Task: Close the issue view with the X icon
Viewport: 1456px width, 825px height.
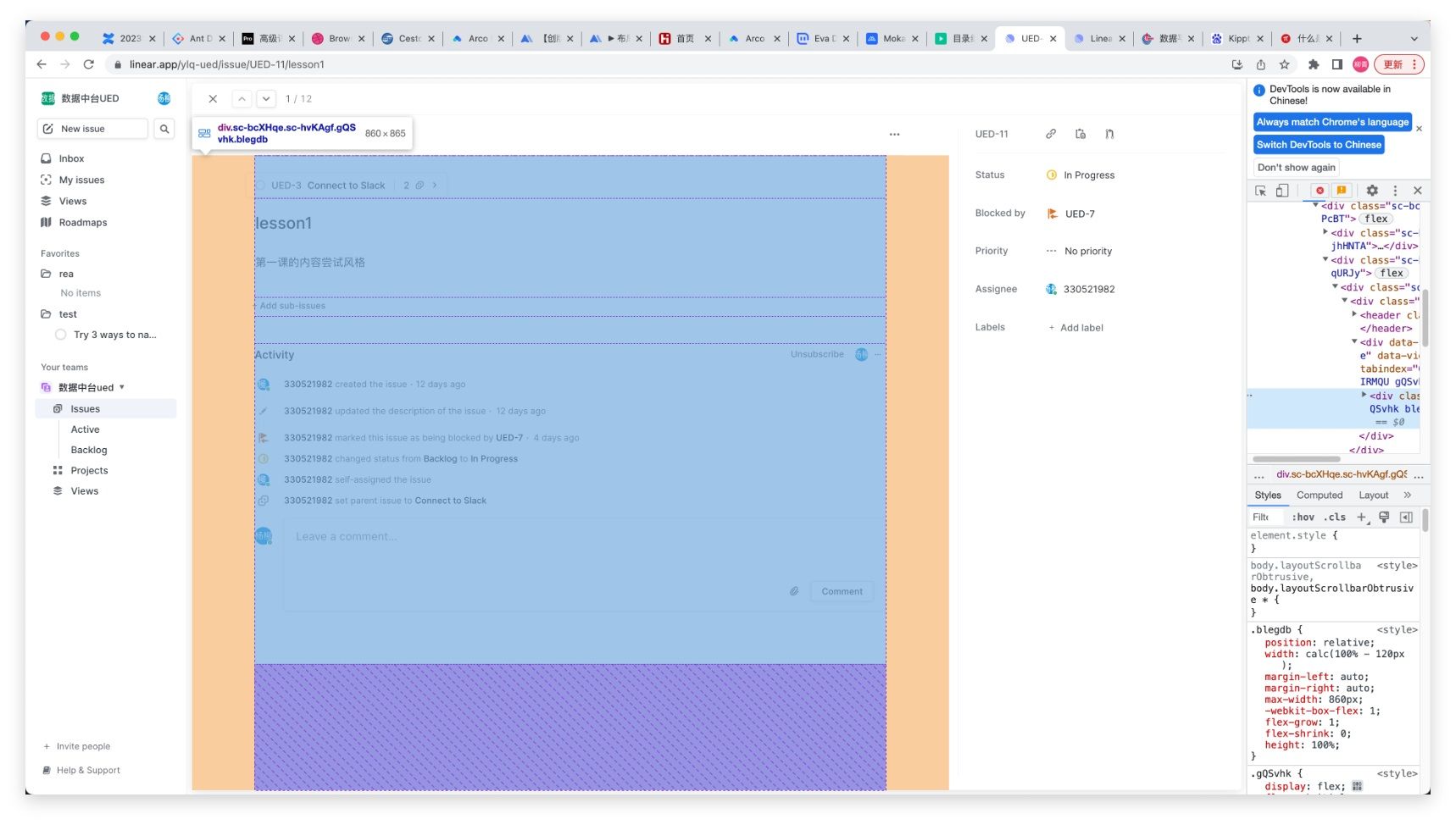Action: (213, 99)
